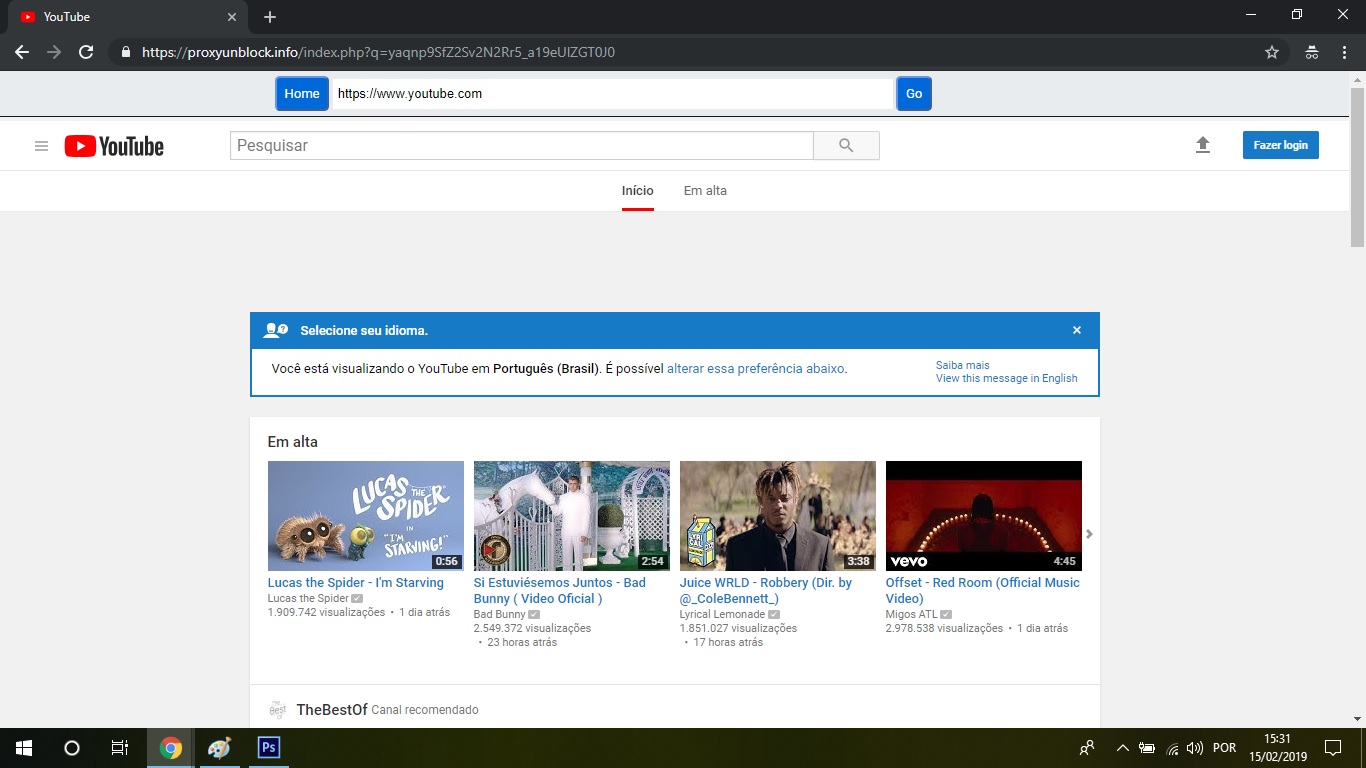Open the People icon in system tray
The width and height of the screenshot is (1366, 768).
click(x=1087, y=748)
